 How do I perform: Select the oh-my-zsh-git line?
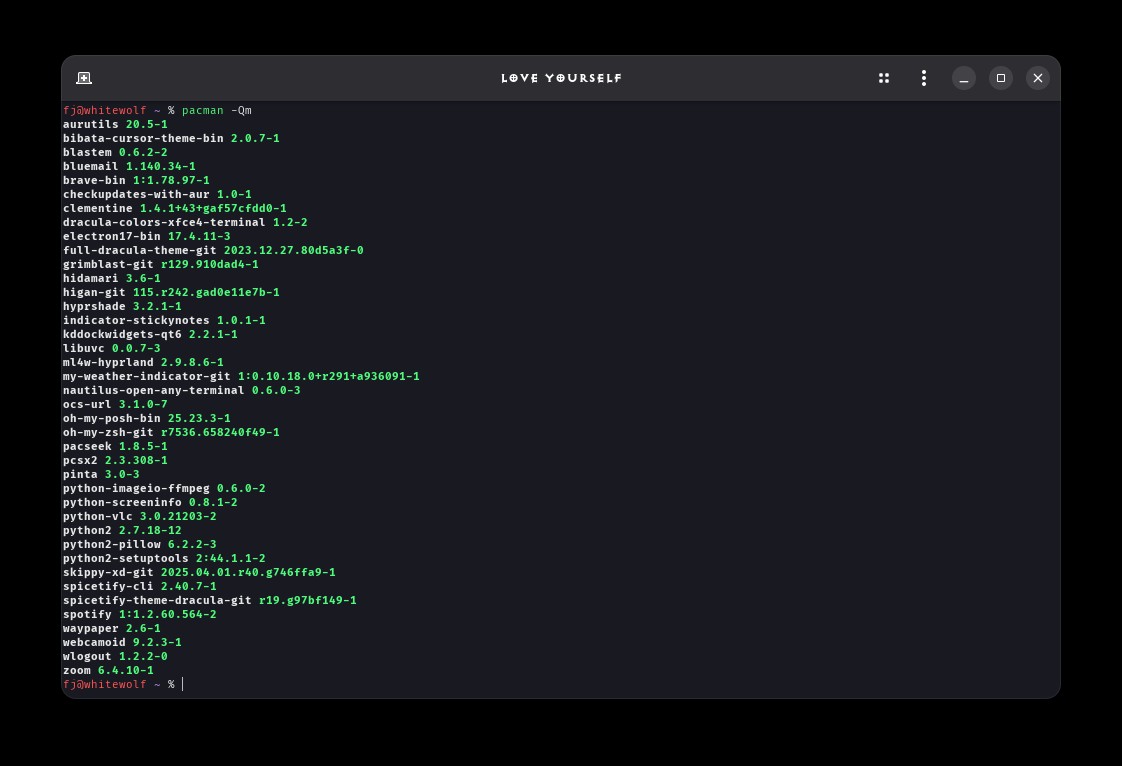click(x=171, y=432)
